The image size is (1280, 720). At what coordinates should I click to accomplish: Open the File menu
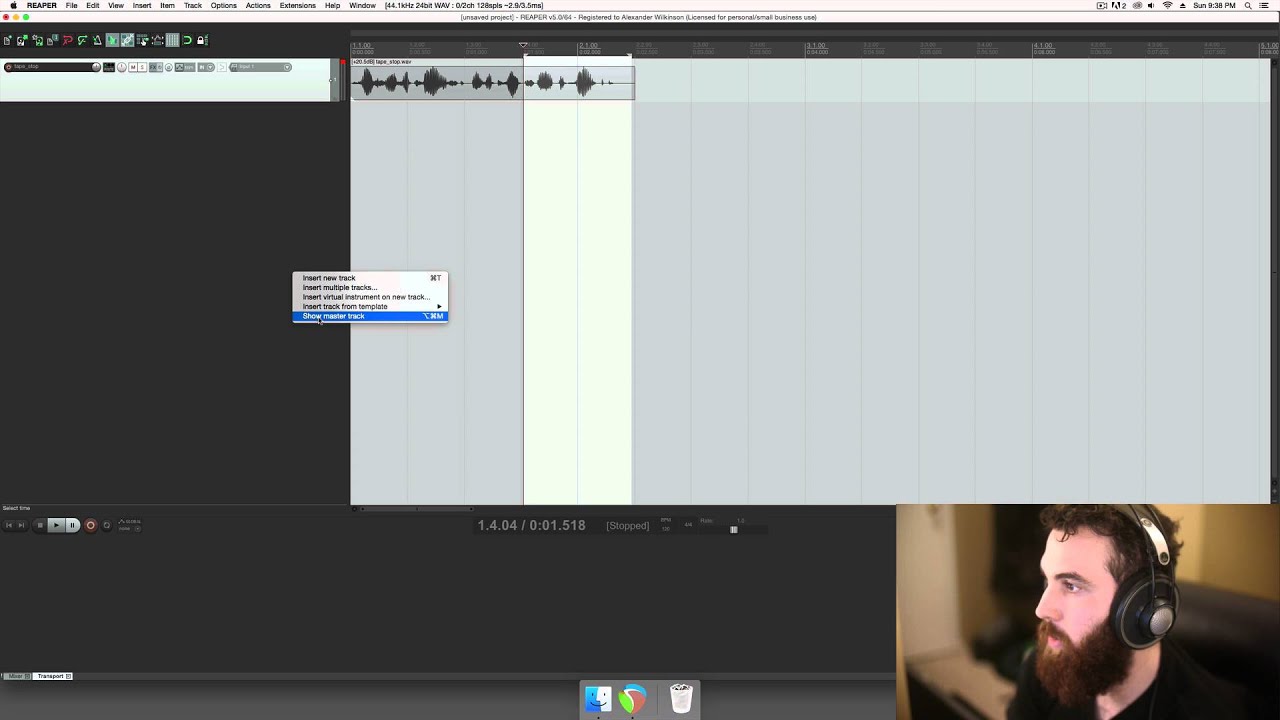(72, 5)
